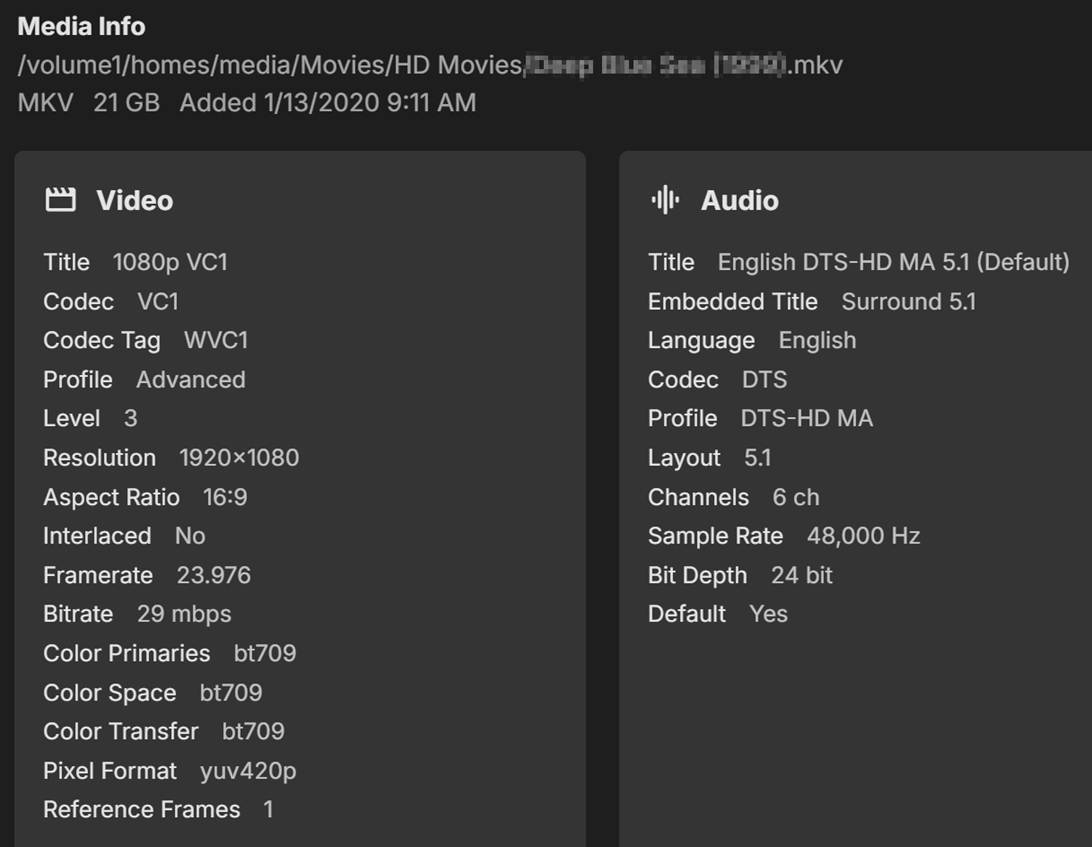Viewport: 1092px width, 847px height.
Task: Select the 24 bit depth value
Action: (x=801, y=576)
